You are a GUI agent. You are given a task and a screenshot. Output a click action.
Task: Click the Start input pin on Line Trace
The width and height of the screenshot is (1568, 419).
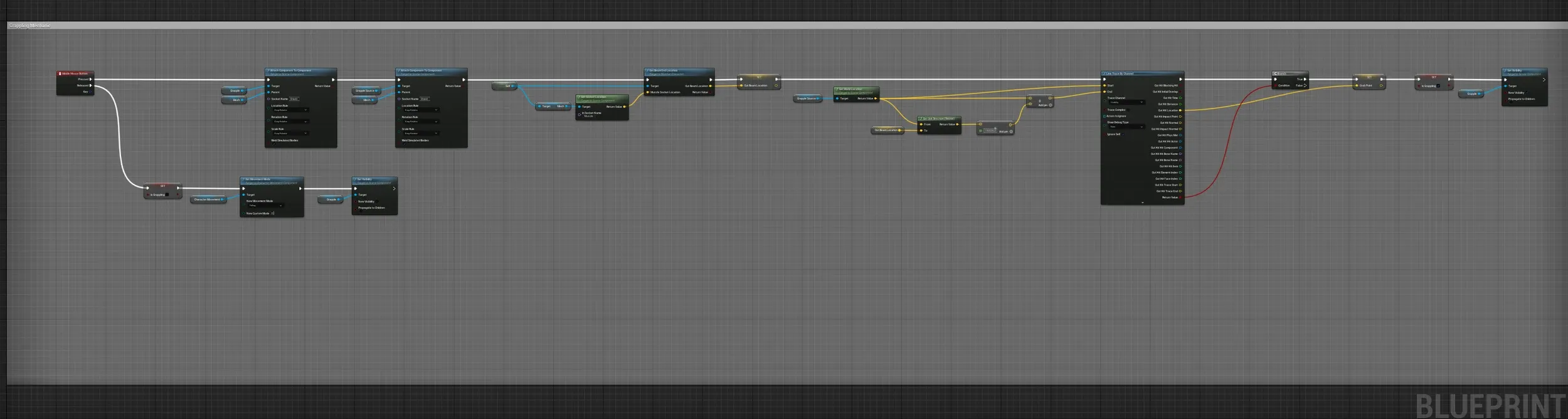coord(1105,85)
